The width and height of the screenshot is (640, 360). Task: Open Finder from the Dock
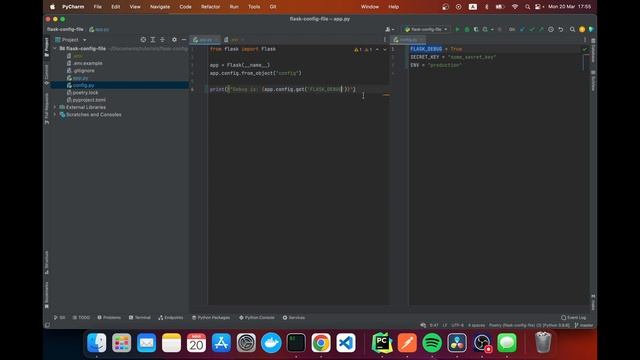(97, 342)
